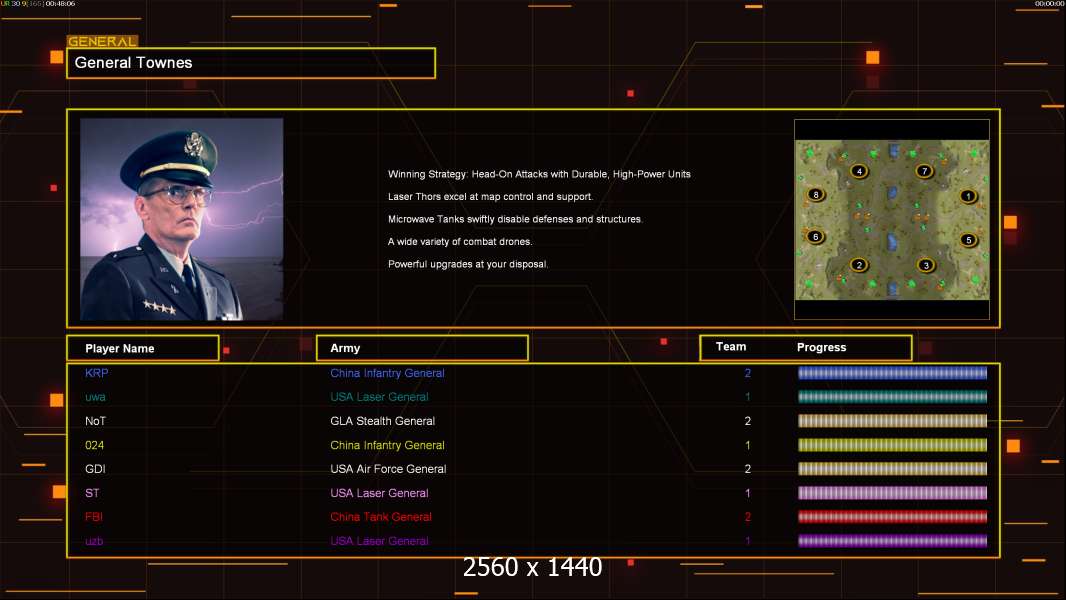
Task: Click the Powerful upgrades description line
Action: pyautogui.click(x=468, y=264)
